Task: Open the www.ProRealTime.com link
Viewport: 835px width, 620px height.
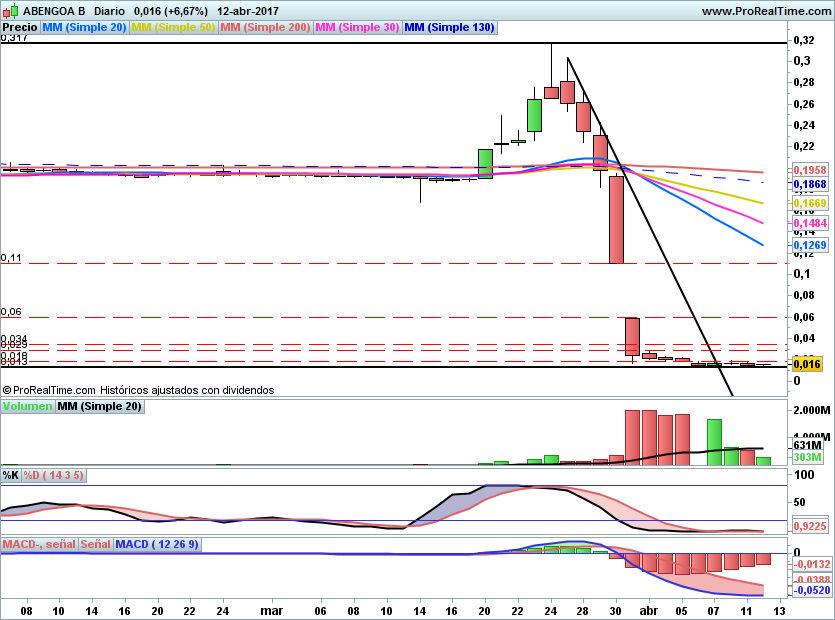Action: (766, 11)
